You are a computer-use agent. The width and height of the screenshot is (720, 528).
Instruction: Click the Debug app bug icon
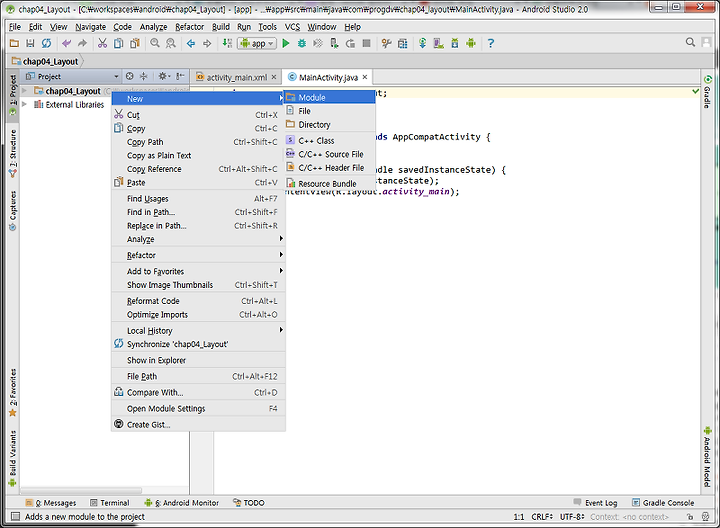point(302,43)
